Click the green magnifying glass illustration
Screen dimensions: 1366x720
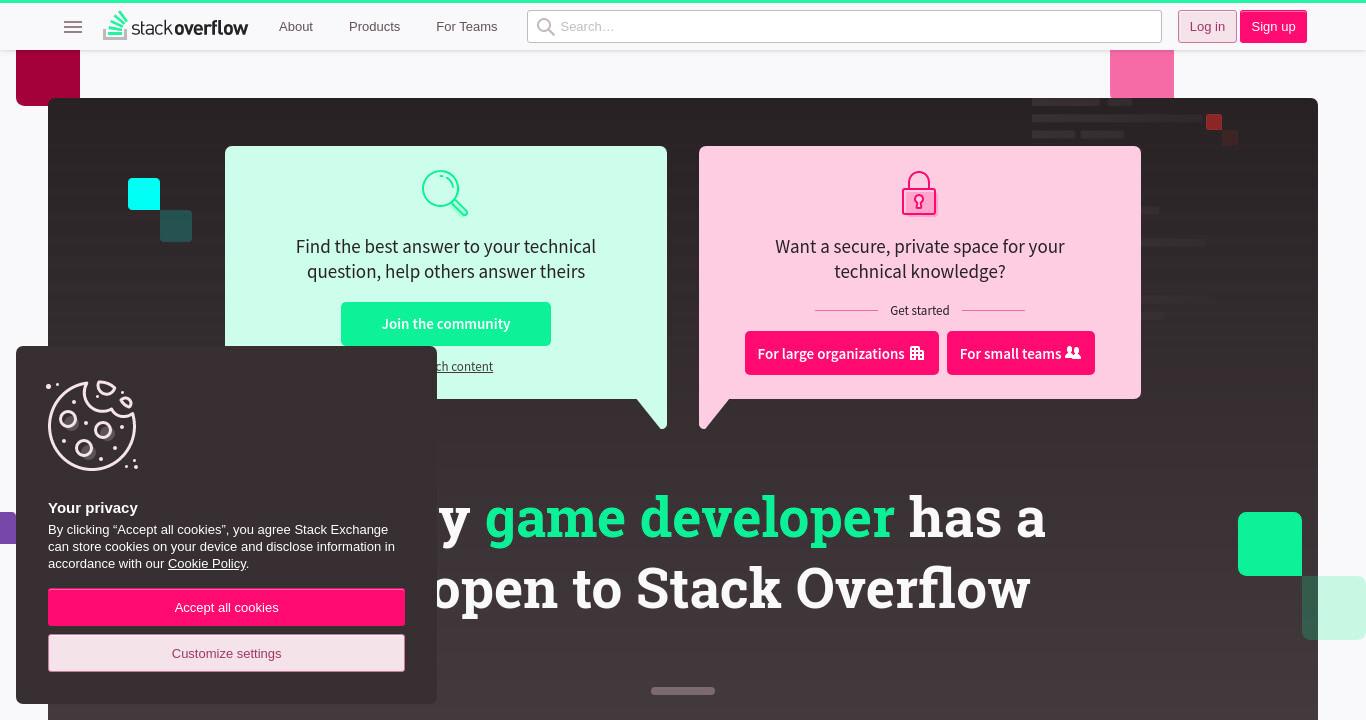445,193
